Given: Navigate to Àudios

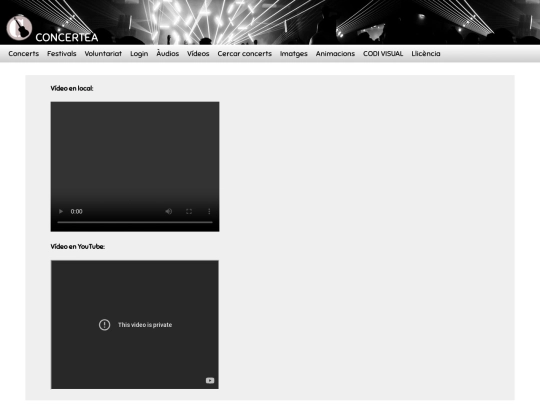Looking at the screenshot, I should (168, 53).
